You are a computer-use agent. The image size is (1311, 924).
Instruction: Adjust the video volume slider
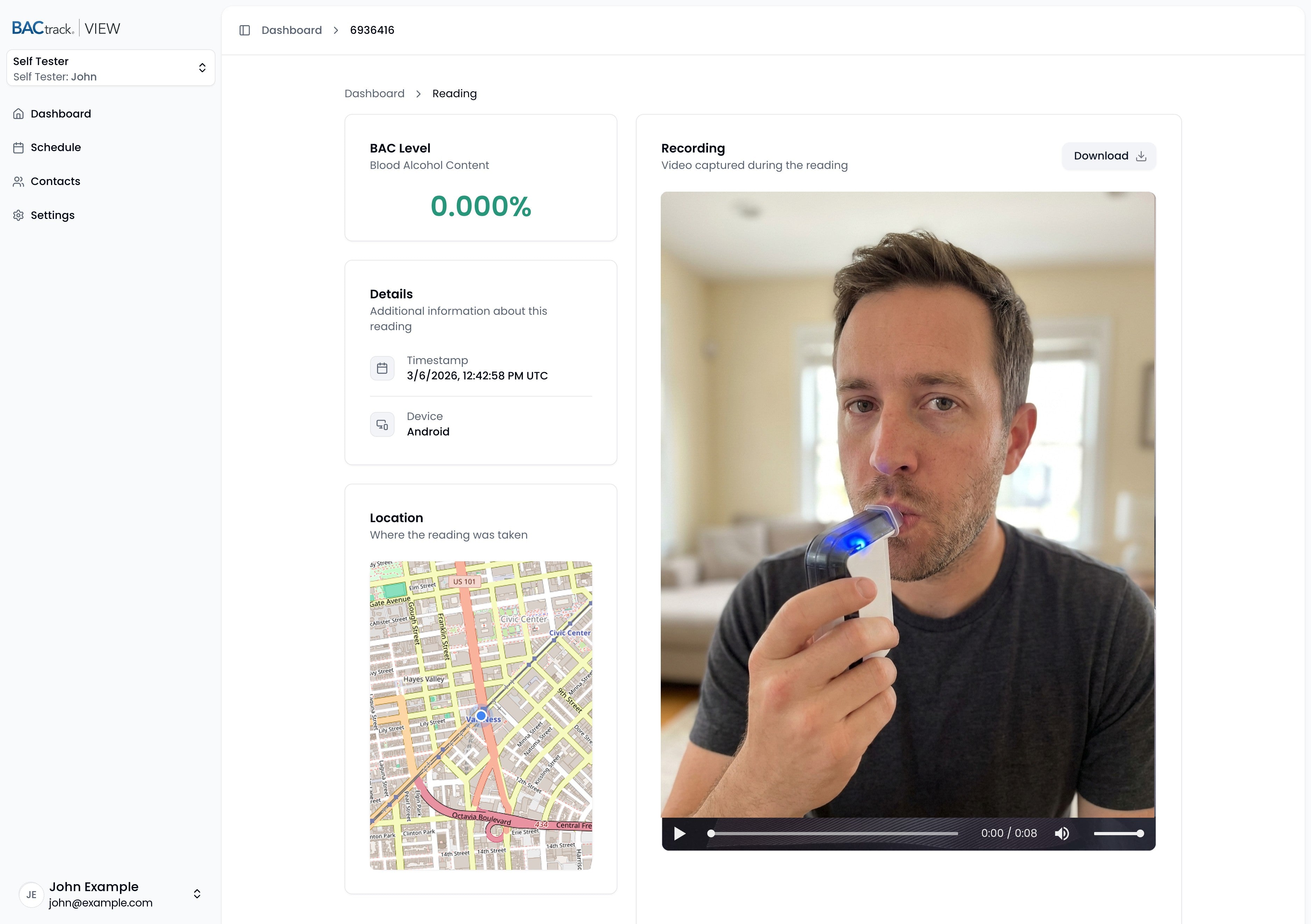point(1119,834)
